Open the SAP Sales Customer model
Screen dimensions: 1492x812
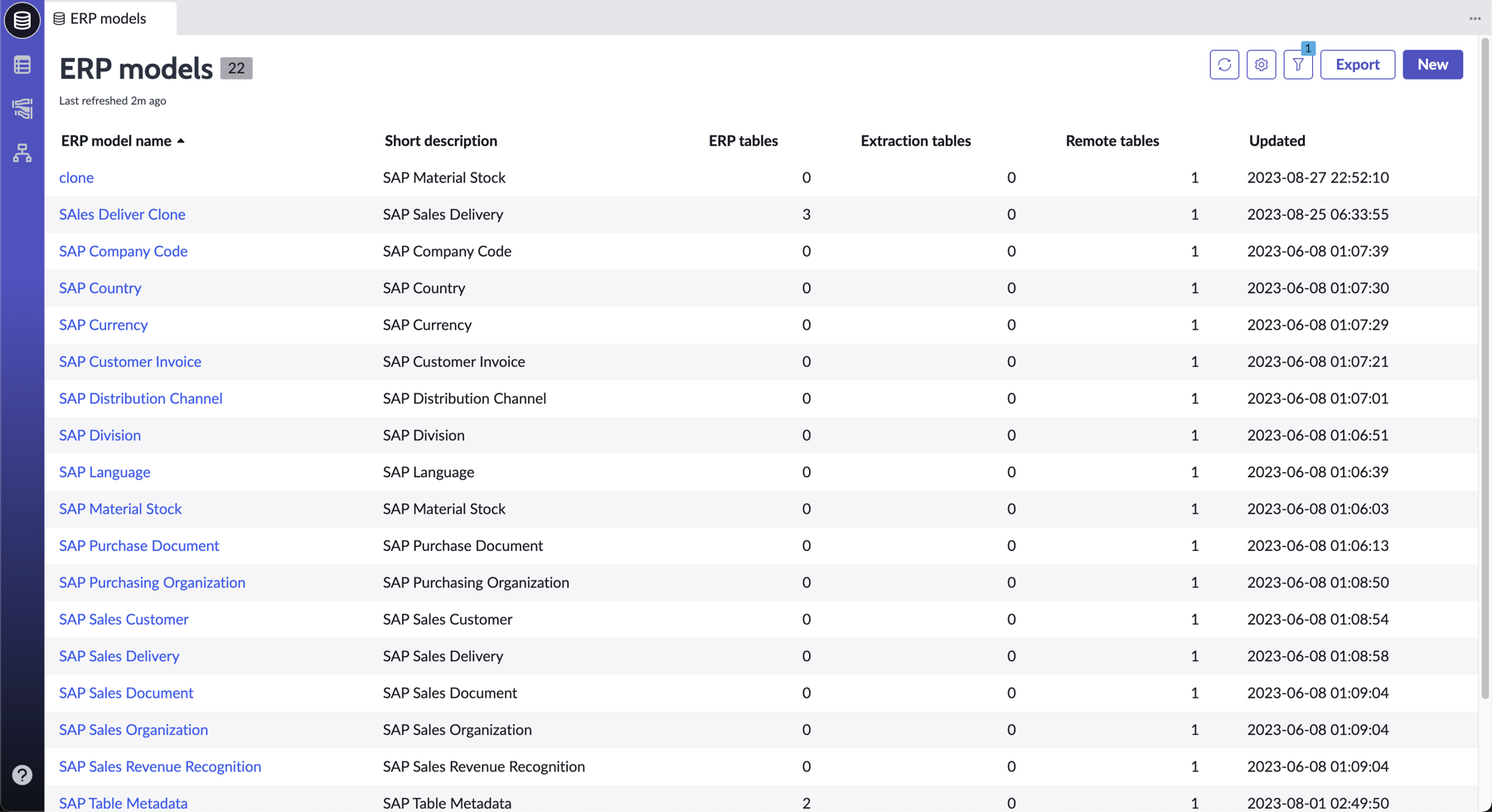click(x=124, y=619)
